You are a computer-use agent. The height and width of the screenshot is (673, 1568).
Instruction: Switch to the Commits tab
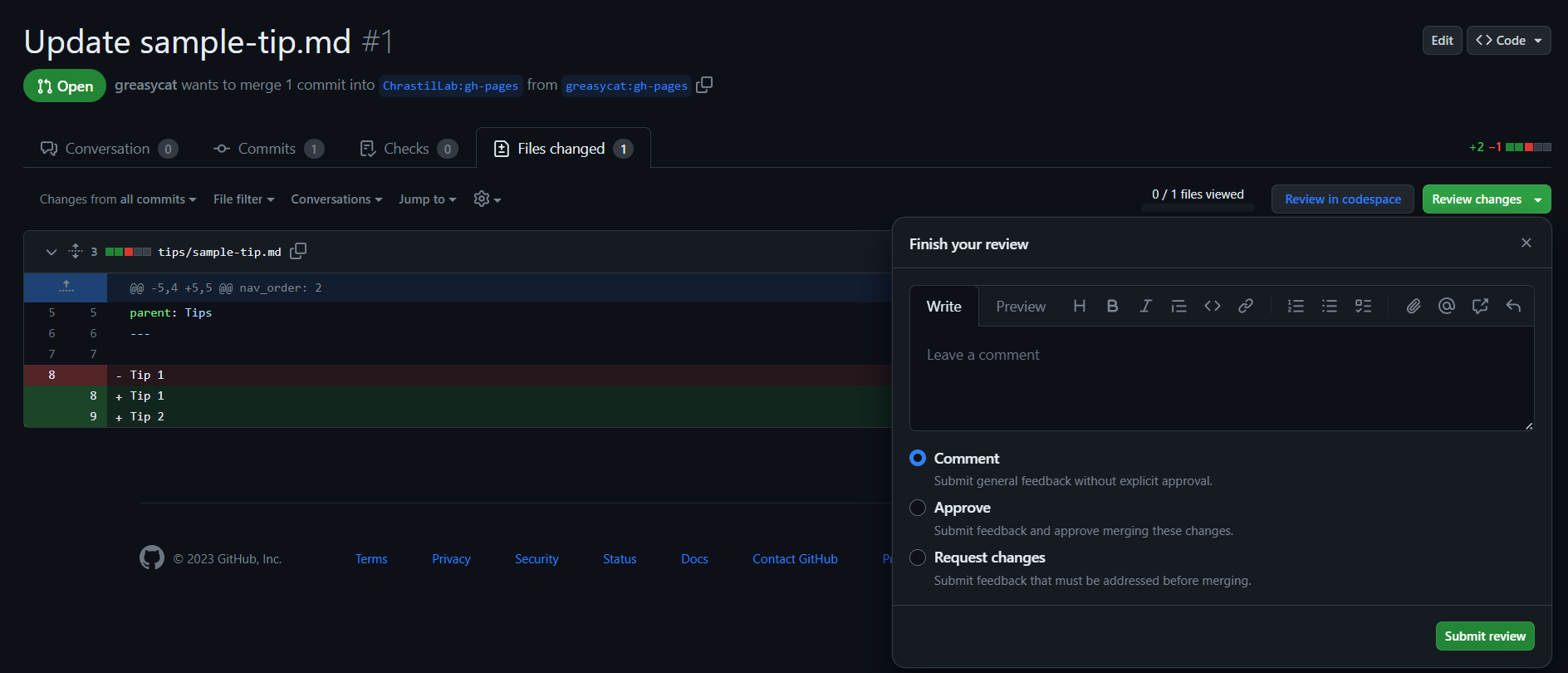[268, 148]
